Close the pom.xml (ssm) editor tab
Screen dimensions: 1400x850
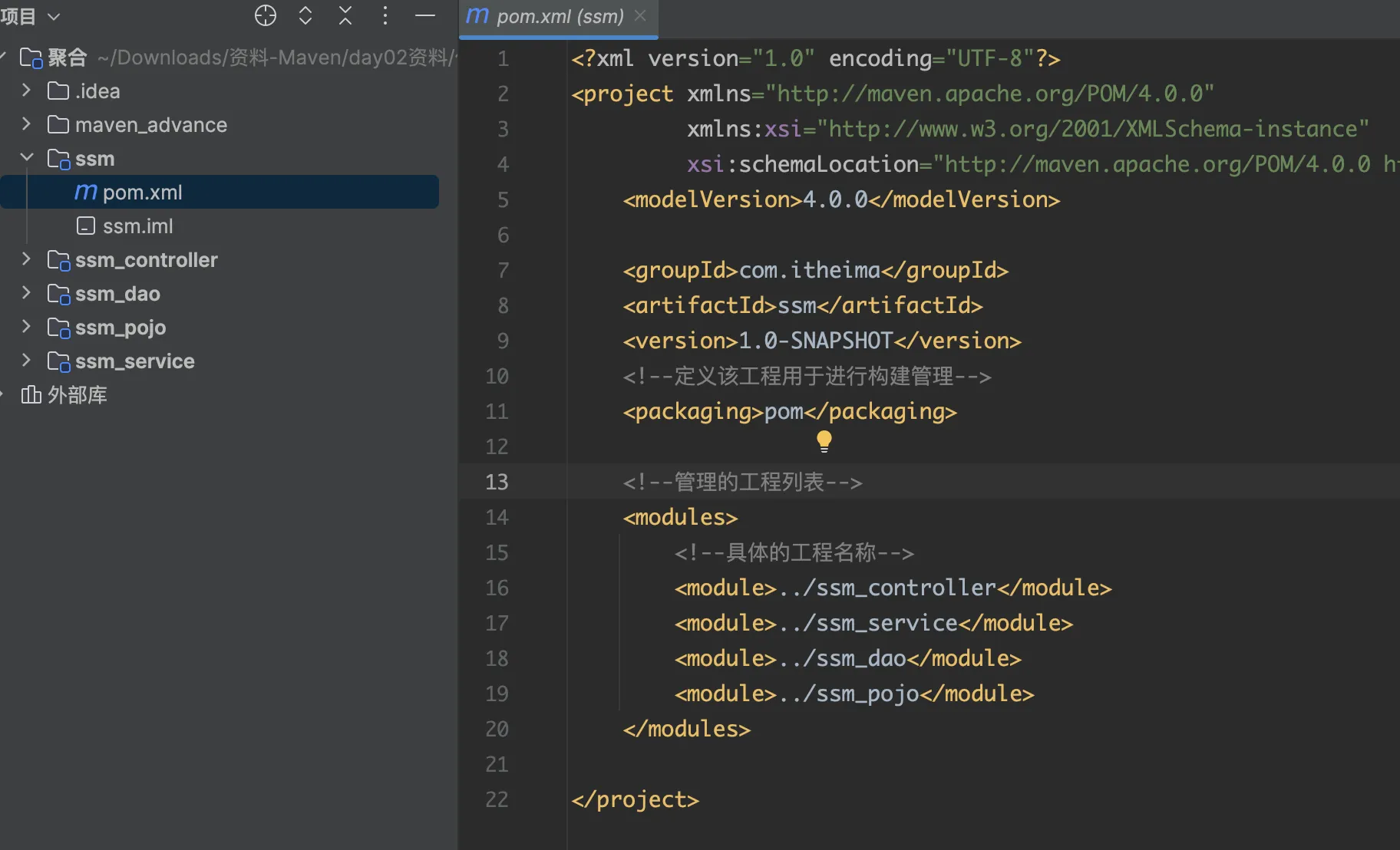point(640,15)
